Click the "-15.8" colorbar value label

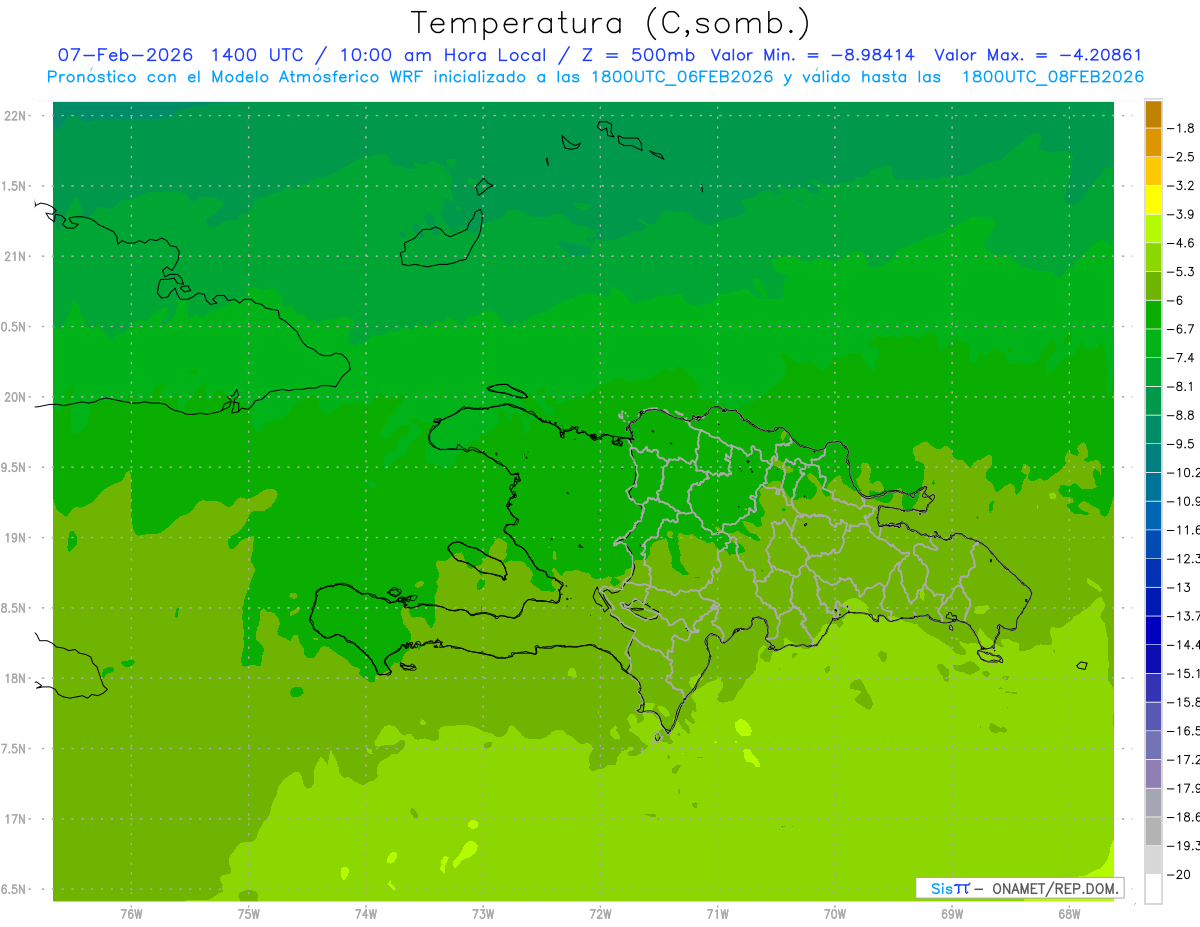[1183, 702]
